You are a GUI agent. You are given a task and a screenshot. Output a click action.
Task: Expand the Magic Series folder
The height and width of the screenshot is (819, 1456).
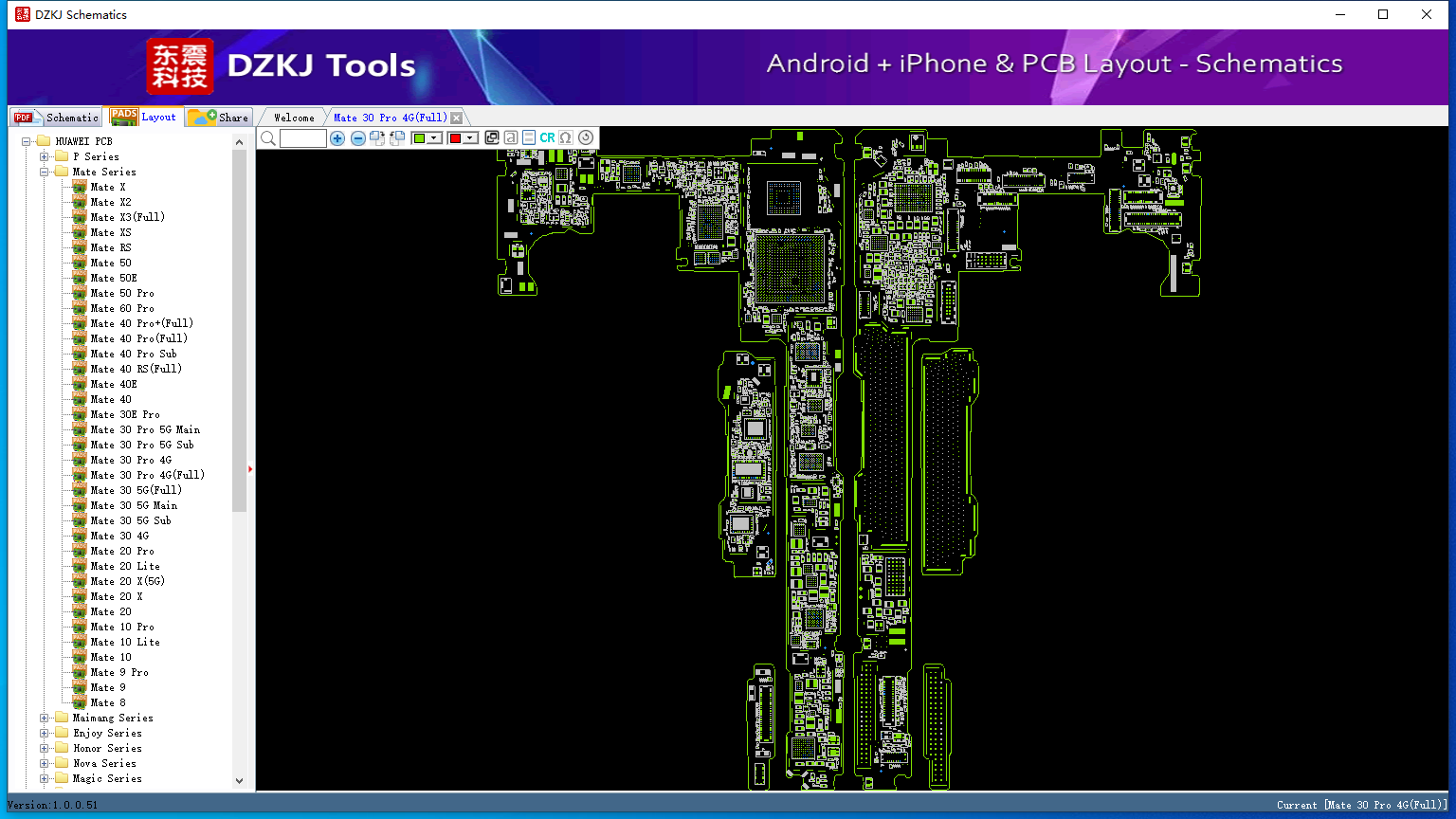pos(44,778)
